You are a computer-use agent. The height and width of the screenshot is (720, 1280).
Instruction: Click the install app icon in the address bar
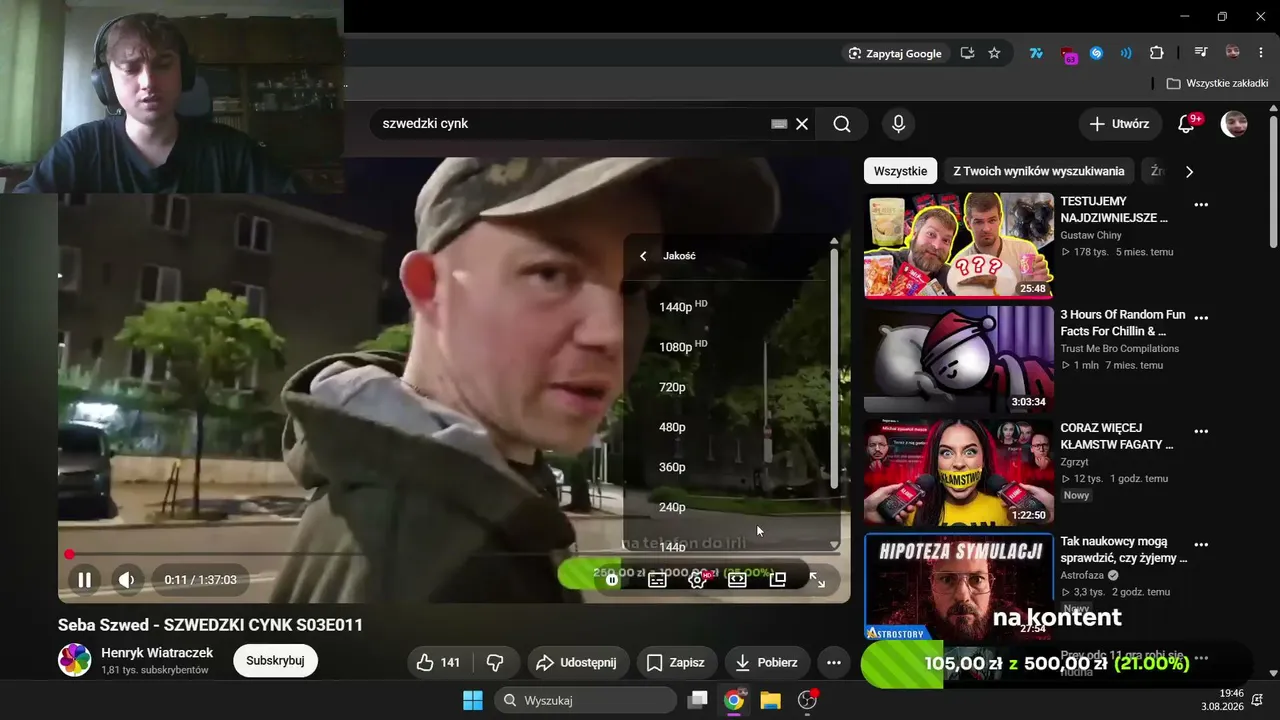click(x=967, y=53)
